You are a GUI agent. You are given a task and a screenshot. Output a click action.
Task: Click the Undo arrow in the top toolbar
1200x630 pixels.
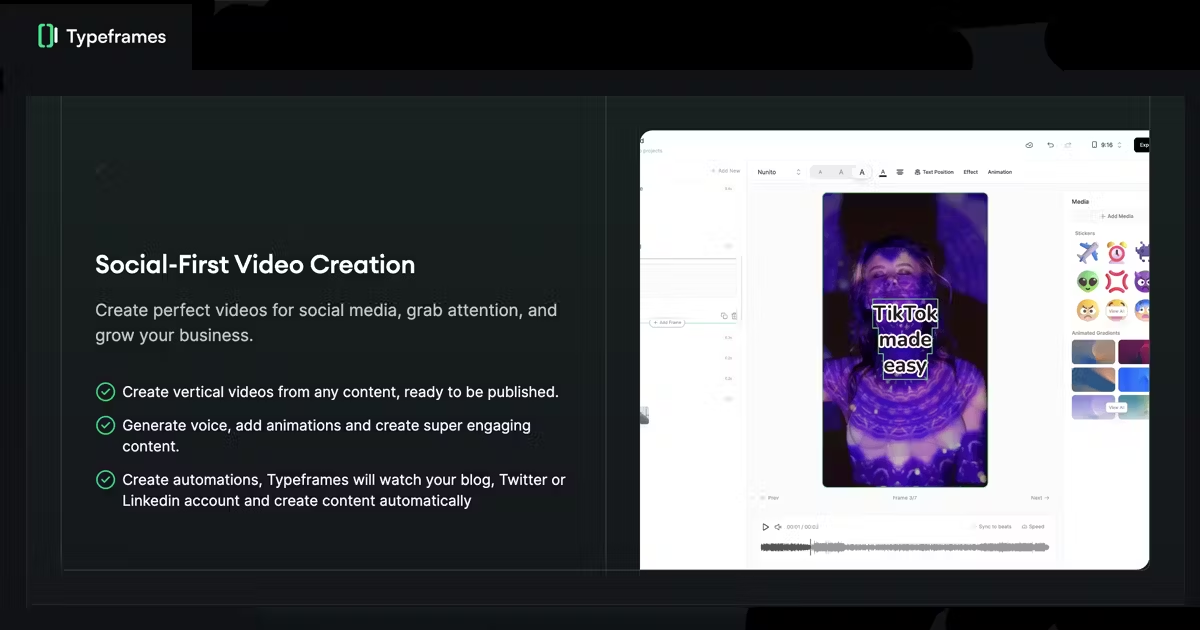1051,145
